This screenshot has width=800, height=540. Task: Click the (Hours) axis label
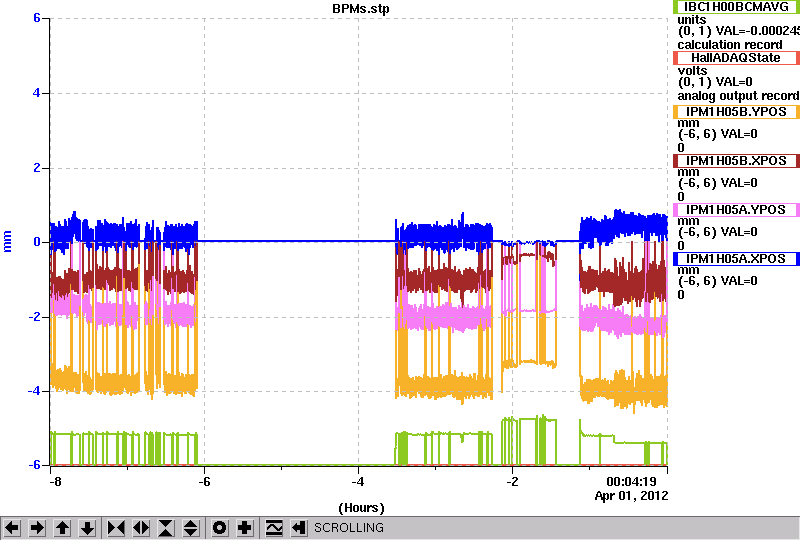361,508
